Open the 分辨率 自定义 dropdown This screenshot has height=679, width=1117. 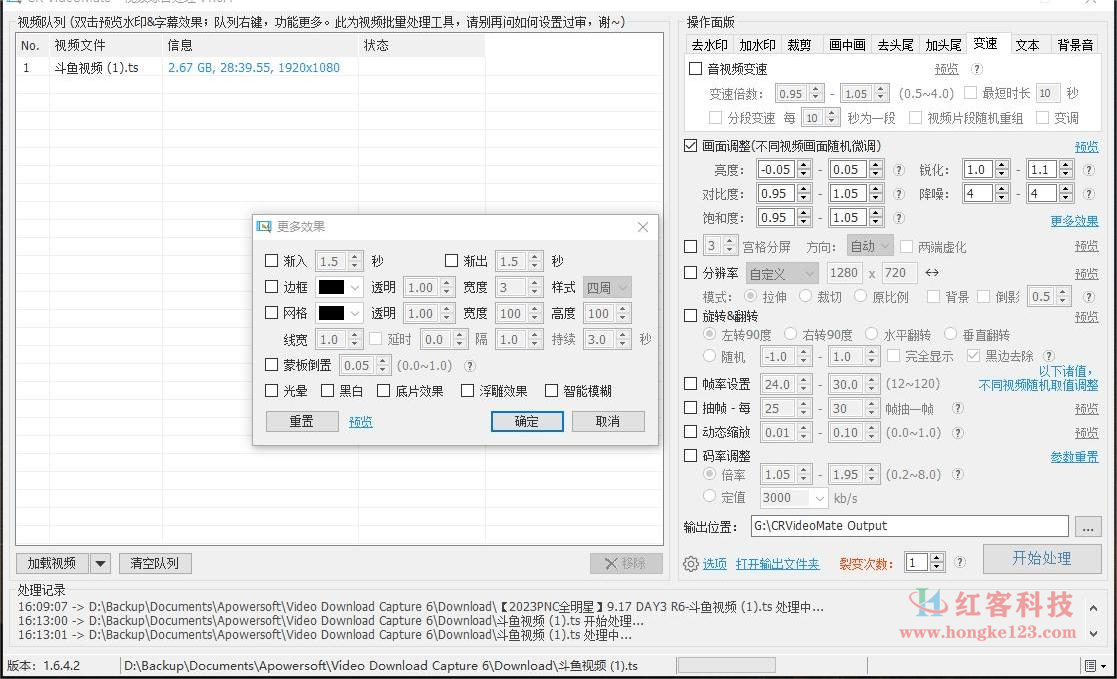coord(781,273)
